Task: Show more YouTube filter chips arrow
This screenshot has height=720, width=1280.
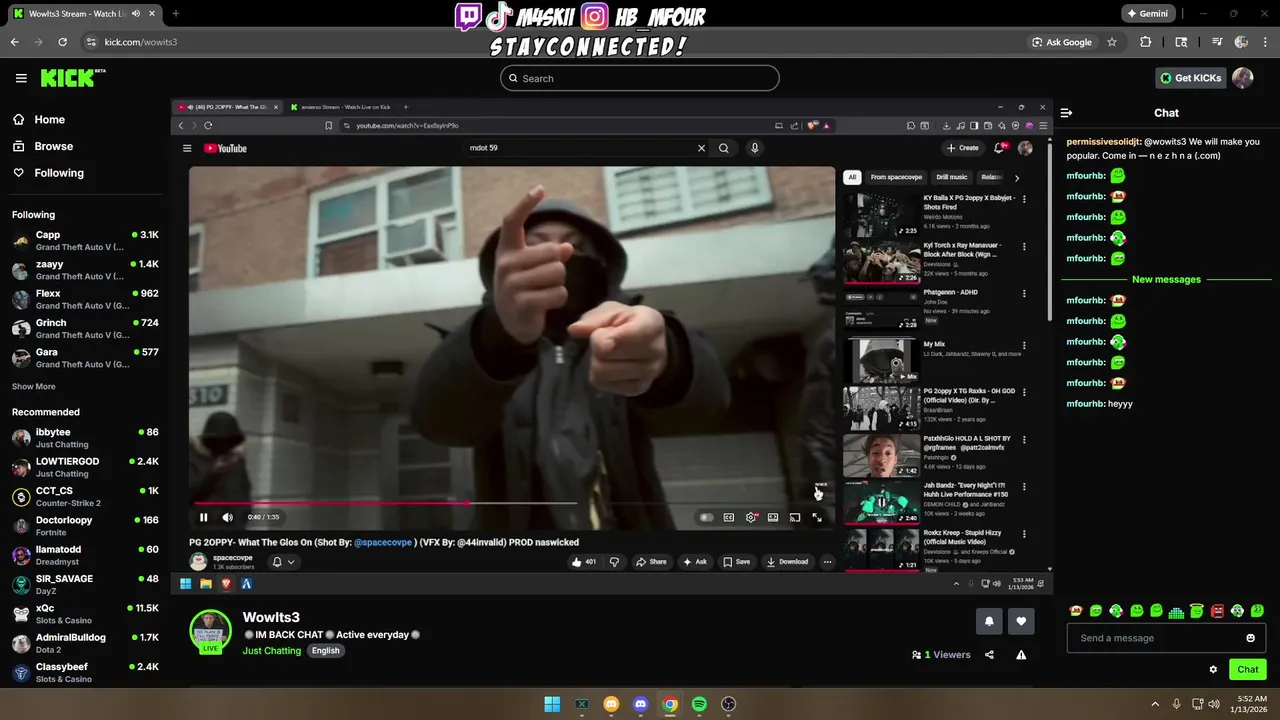Action: click(x=1017, y=178)
